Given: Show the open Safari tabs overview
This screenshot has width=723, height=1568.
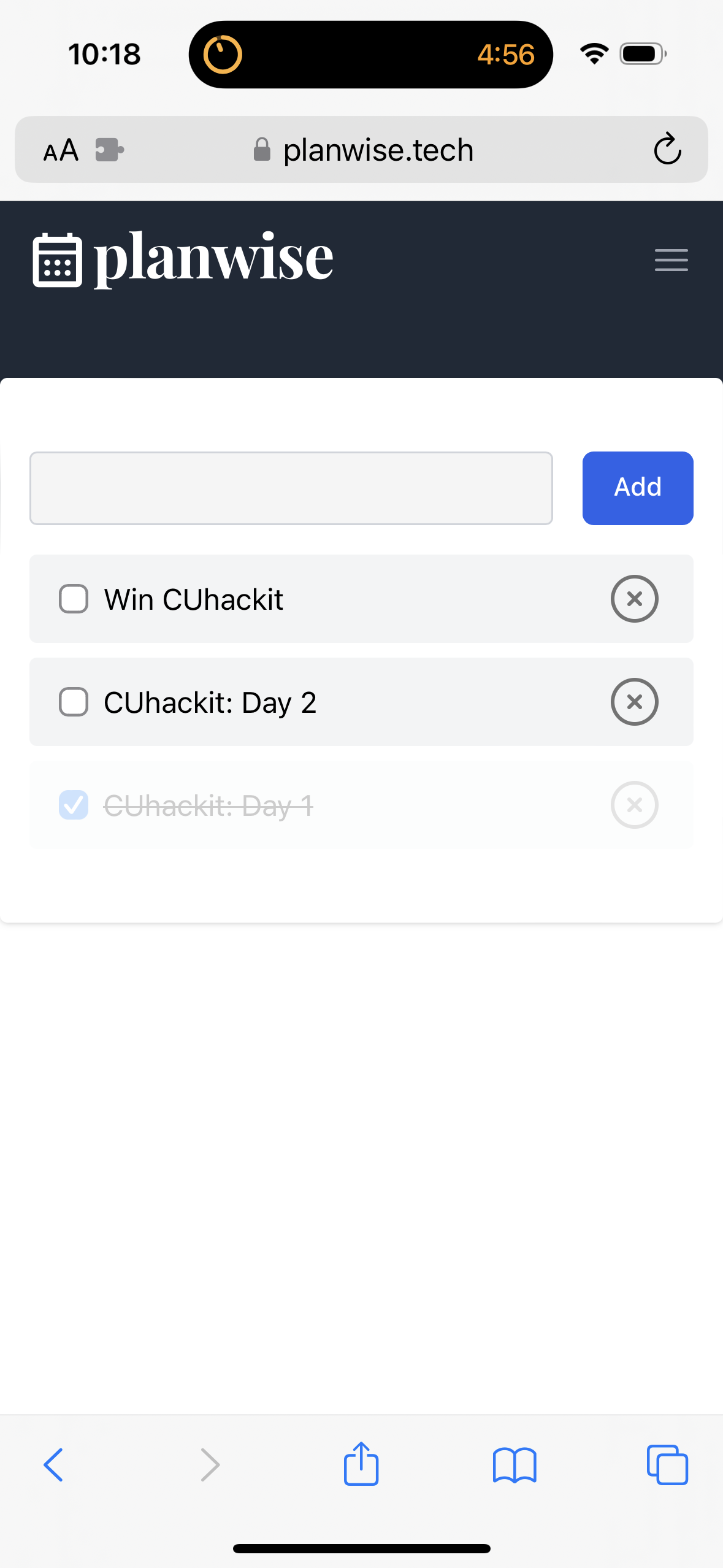Looking at the screenshot, I should click(x=667, y=1465).
